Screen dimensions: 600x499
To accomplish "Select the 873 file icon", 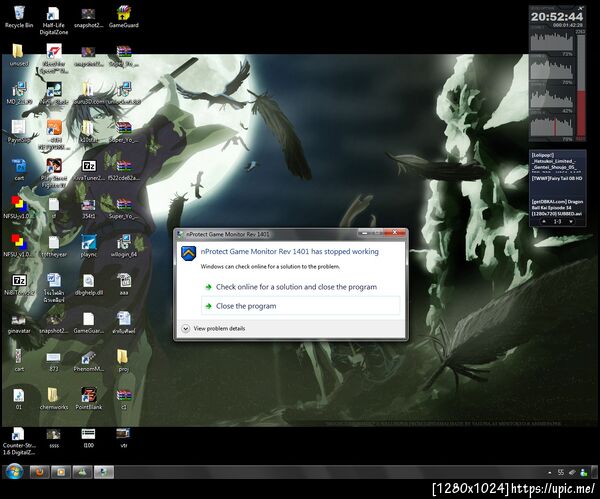I will point(54,361).
